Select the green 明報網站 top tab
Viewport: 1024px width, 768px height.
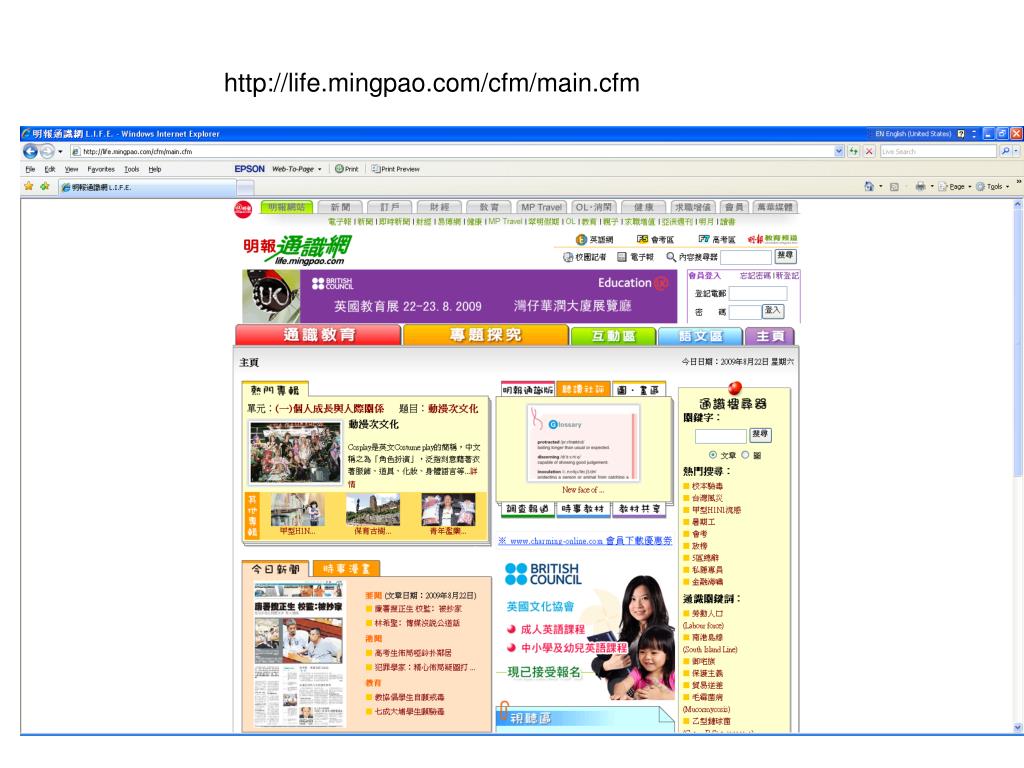286,207
